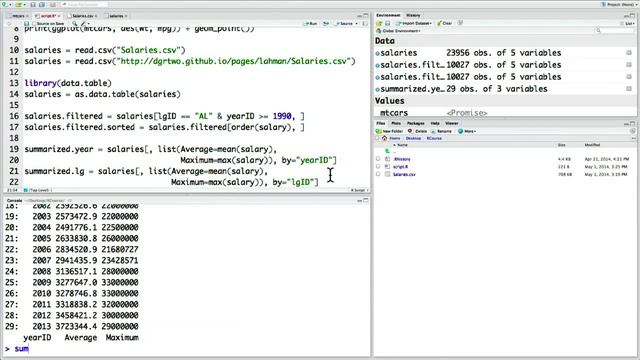View second salaries.filt... table via its grid icon
The width and height of the screenshot is (640, 360).
tap(629, 76)
